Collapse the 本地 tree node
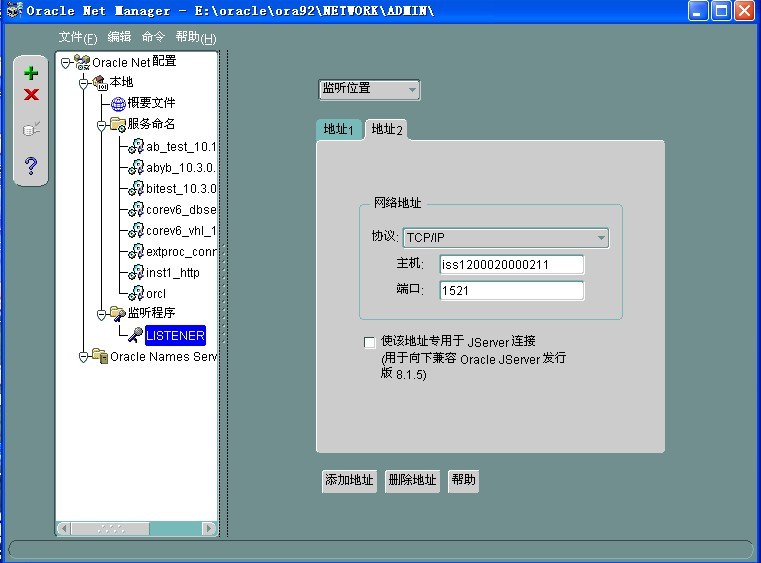The width and height of the screenshot is (761, 563). click(83, 84)
